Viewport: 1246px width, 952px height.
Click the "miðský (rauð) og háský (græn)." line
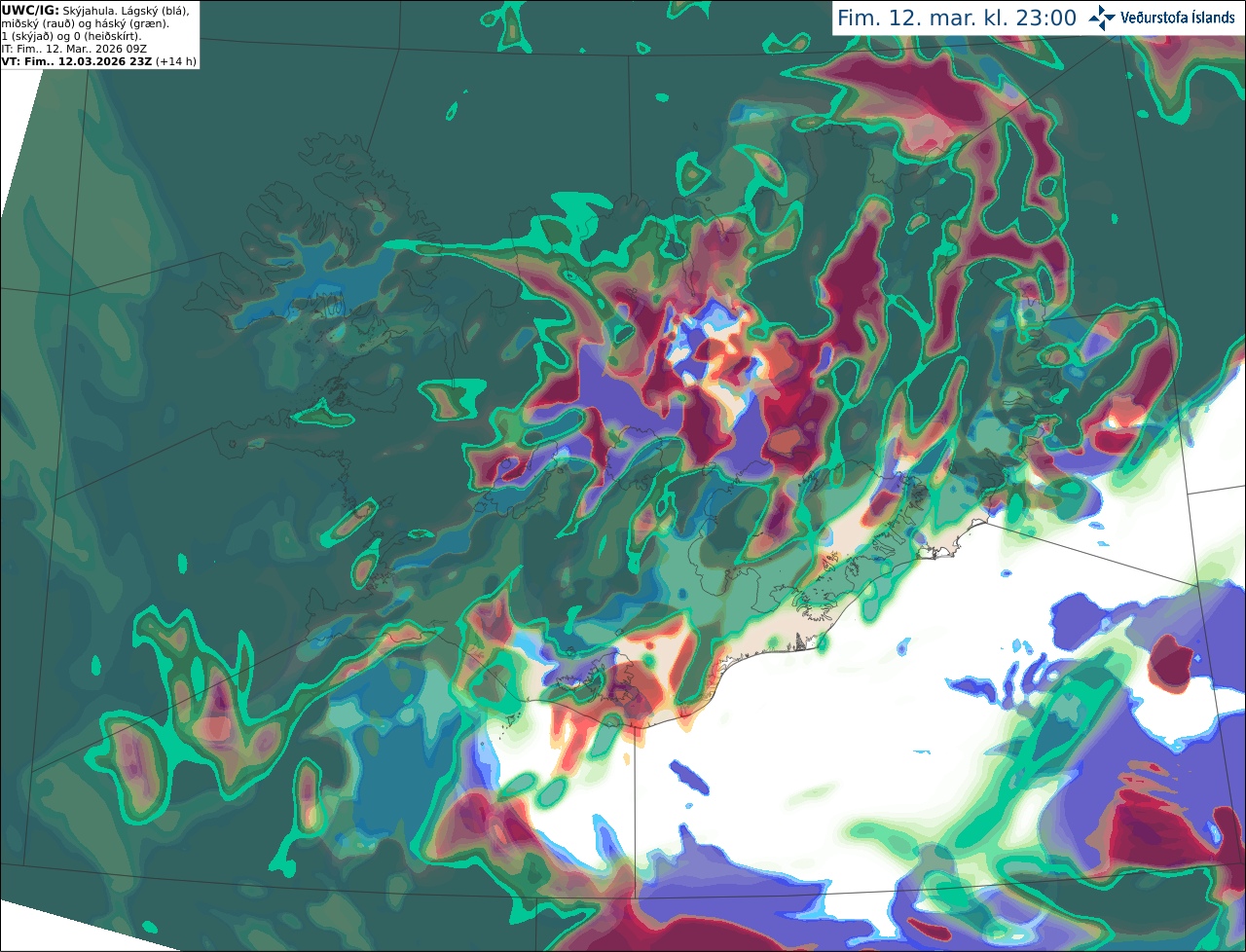point(86,23)
